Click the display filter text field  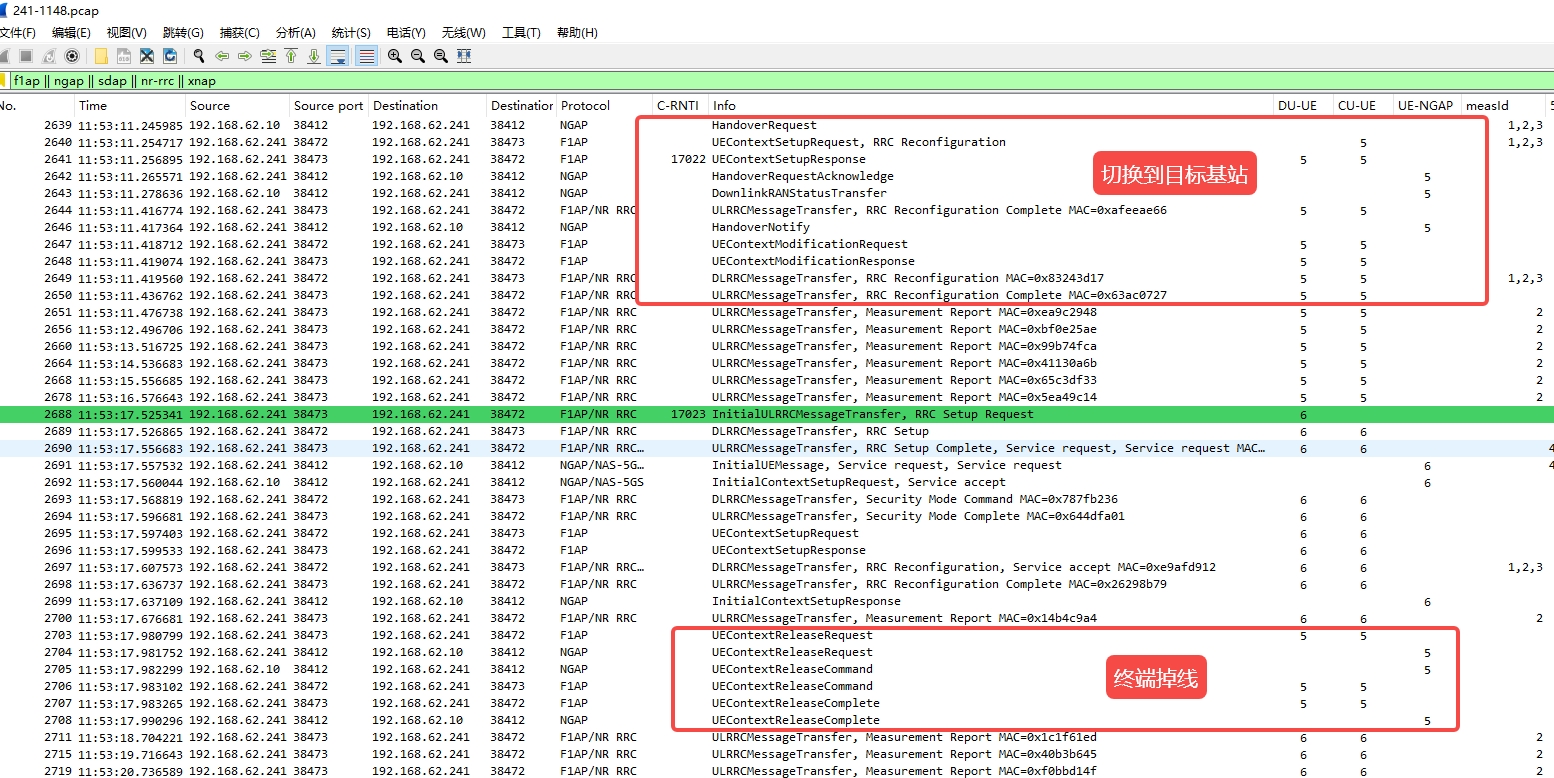700,81
